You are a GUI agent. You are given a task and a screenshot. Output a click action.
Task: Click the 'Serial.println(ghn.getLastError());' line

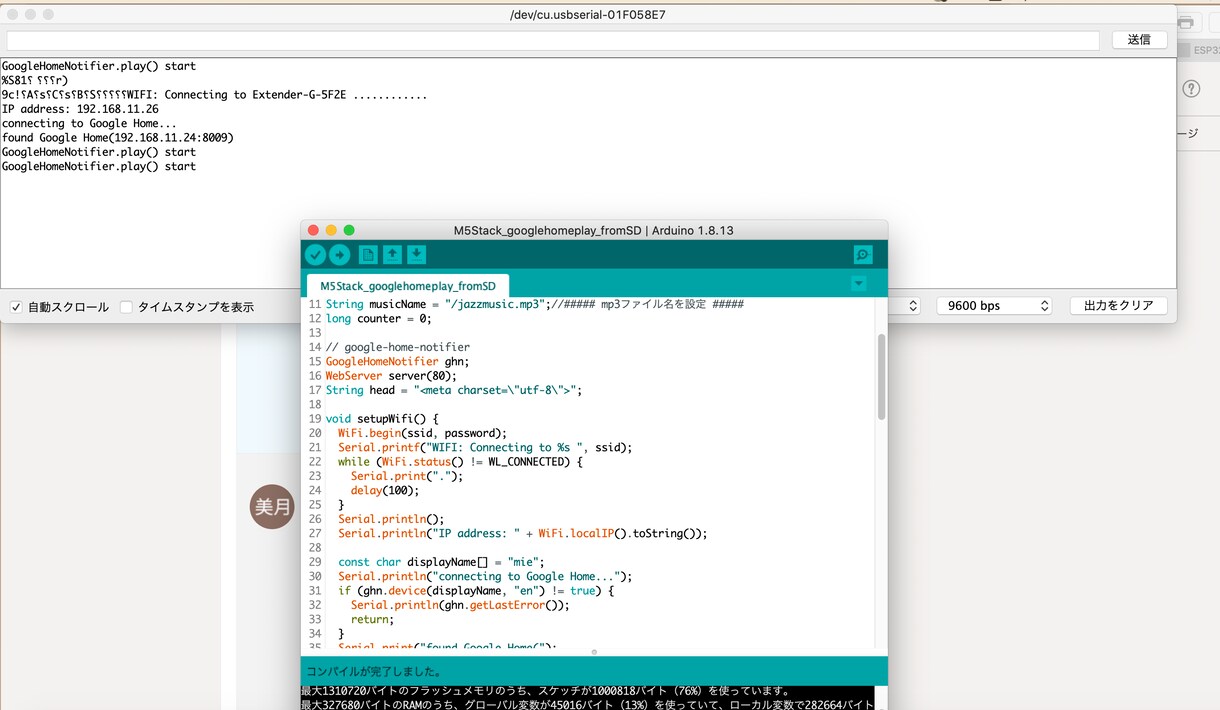pos(460,605)
